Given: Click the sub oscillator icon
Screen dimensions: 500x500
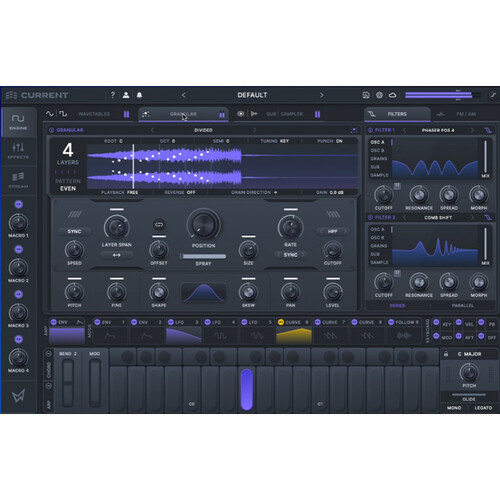Looking at the screenshot, I should click(240, 114).
